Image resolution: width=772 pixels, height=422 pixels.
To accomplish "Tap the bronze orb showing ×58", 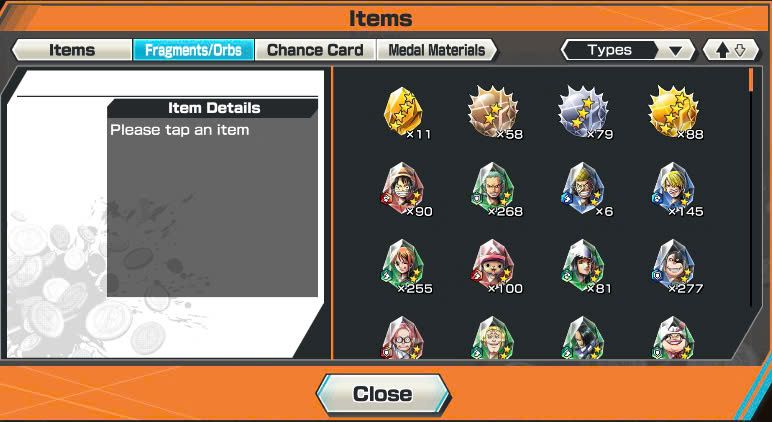I will click(x=493, y=111).
